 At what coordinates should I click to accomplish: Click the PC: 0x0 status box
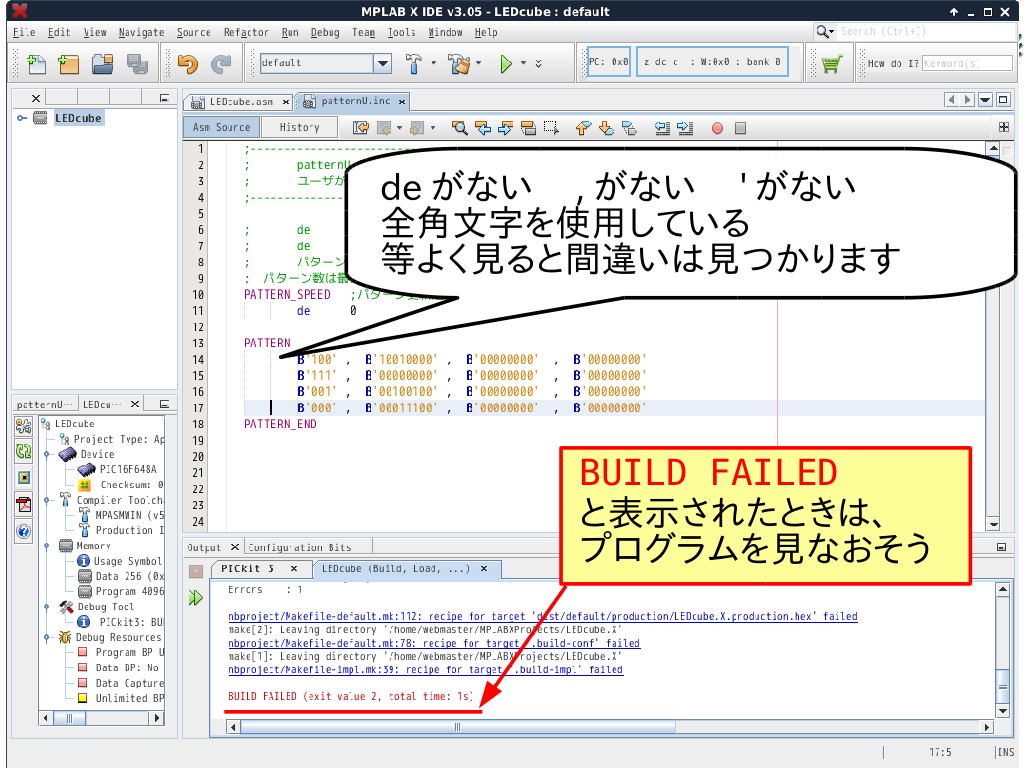click(608, 62)
